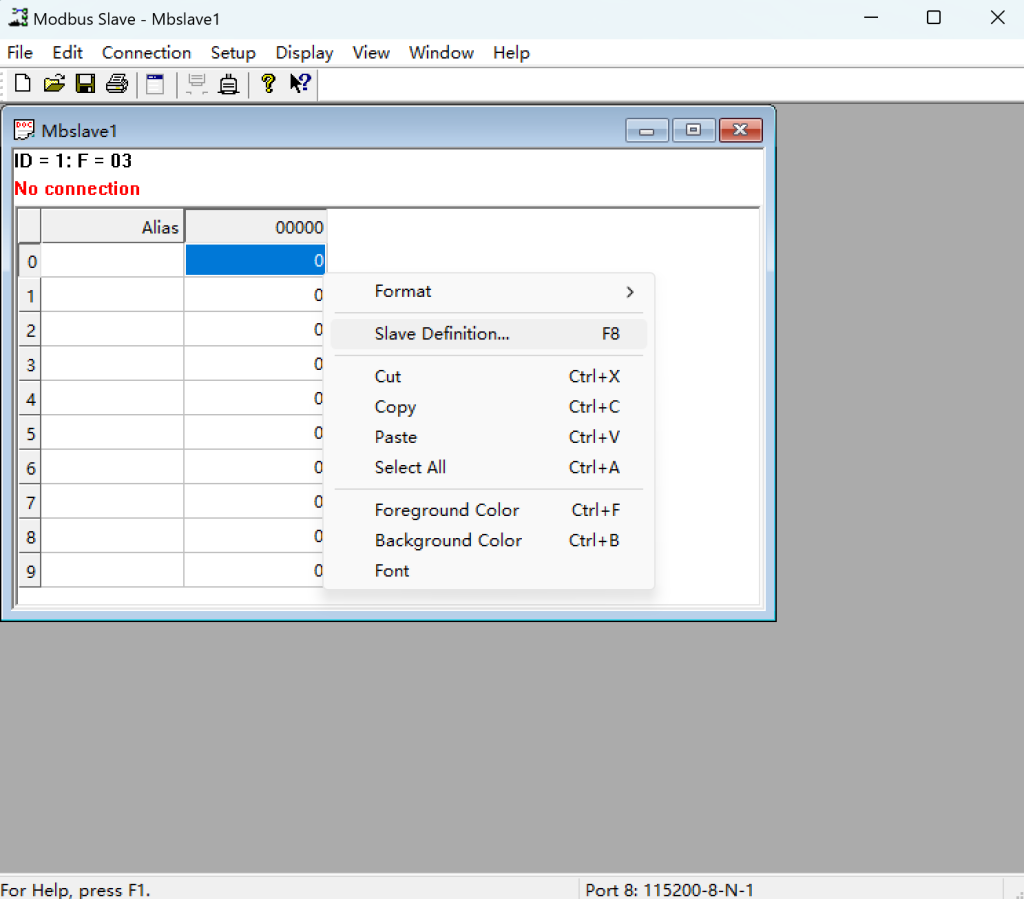Choose Font from the context menu
This screenshot has height=899, width=1024.
tap(391, 570)
